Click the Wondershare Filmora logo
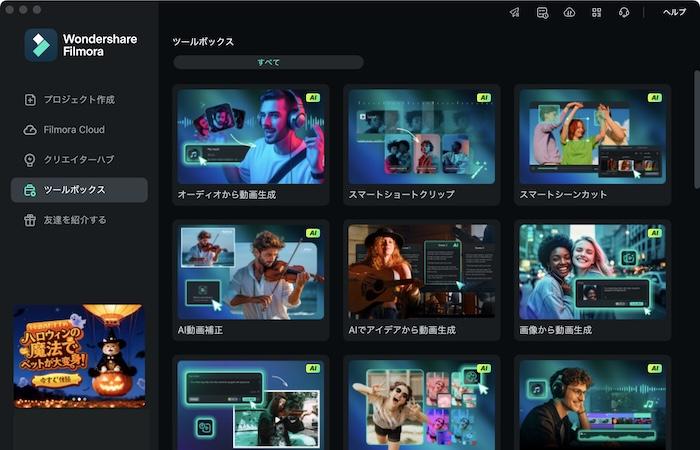 pyautogui.click(x=81, y=45)
